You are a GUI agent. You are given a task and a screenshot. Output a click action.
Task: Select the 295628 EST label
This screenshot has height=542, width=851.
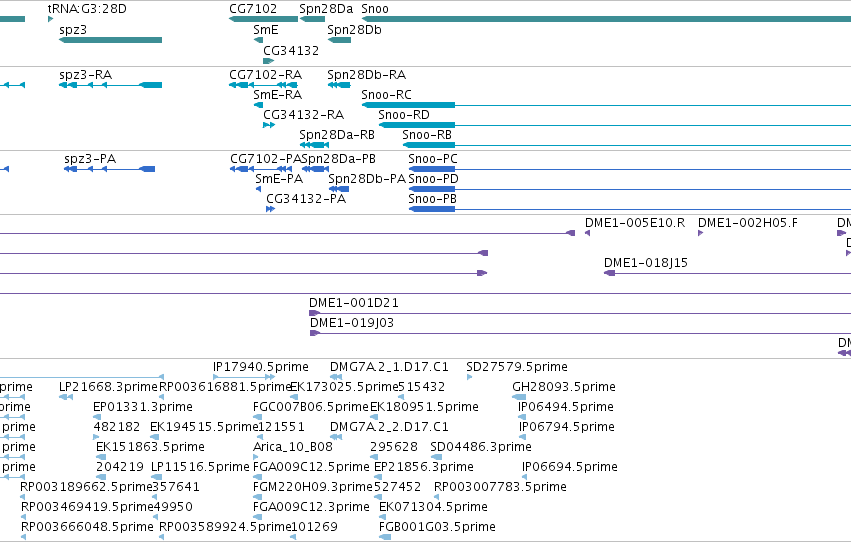click(394, 447)
